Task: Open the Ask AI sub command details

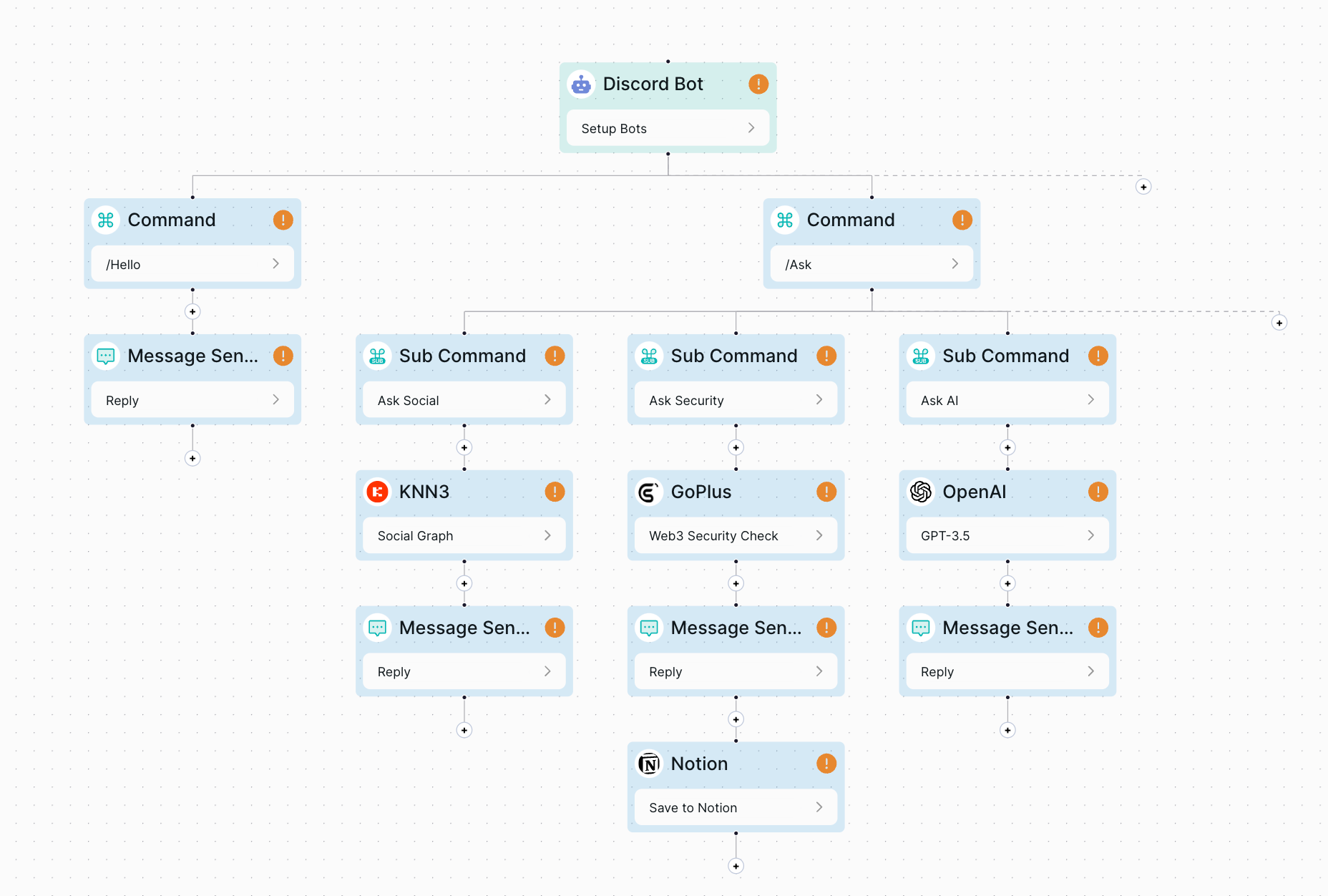Action: (1090, 399)
